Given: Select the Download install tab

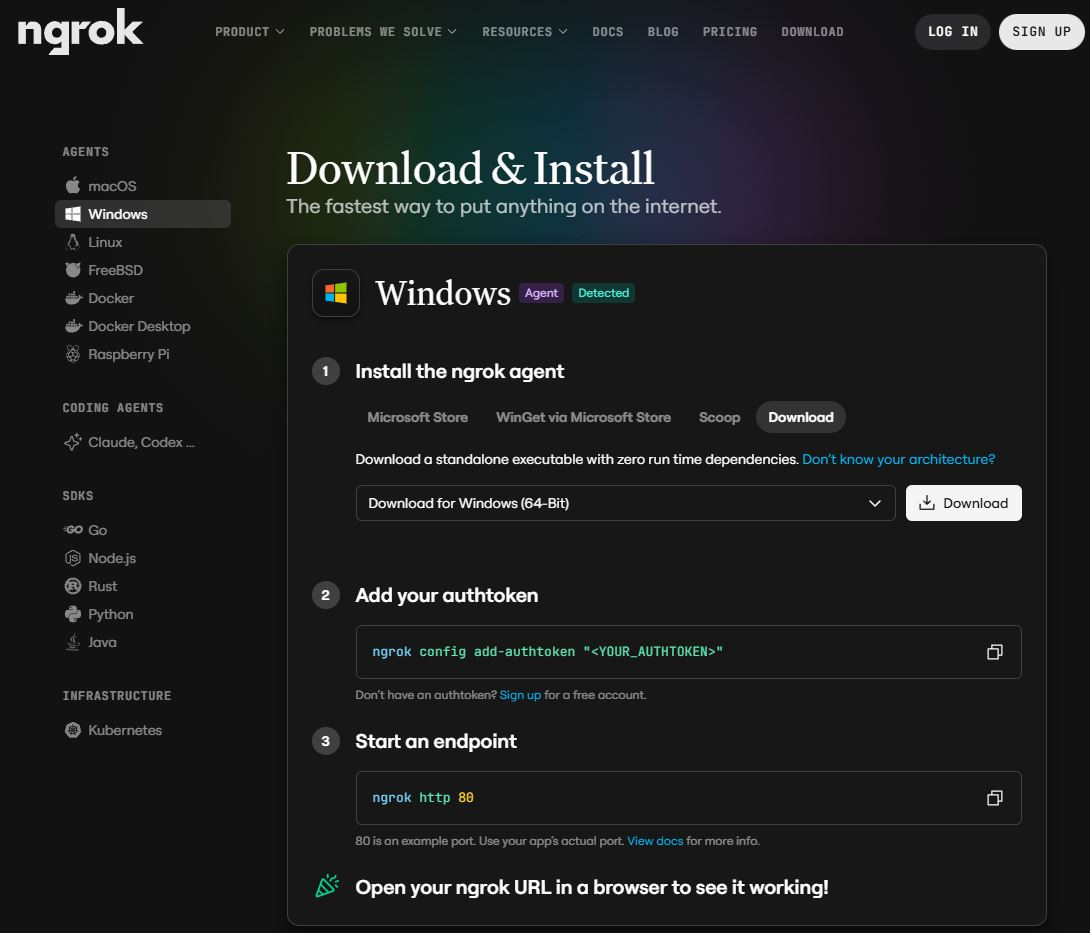Looking at the screenshot, I should (801, 417).
